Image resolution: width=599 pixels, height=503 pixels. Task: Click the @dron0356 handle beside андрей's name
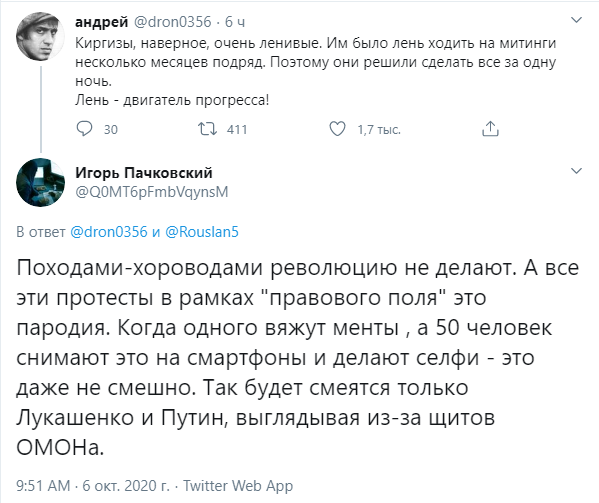172,22
